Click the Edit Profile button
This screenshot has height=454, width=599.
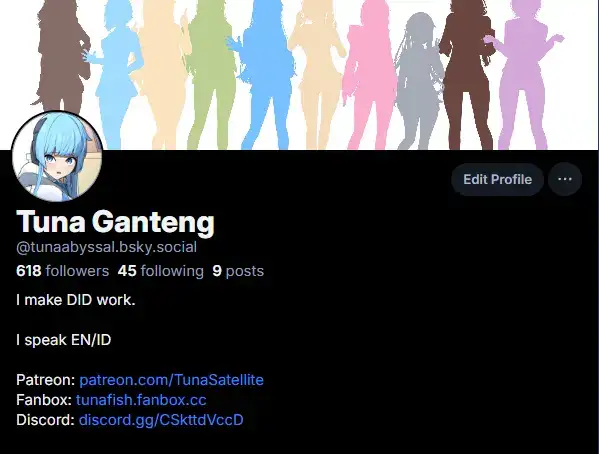pos(497,179)
